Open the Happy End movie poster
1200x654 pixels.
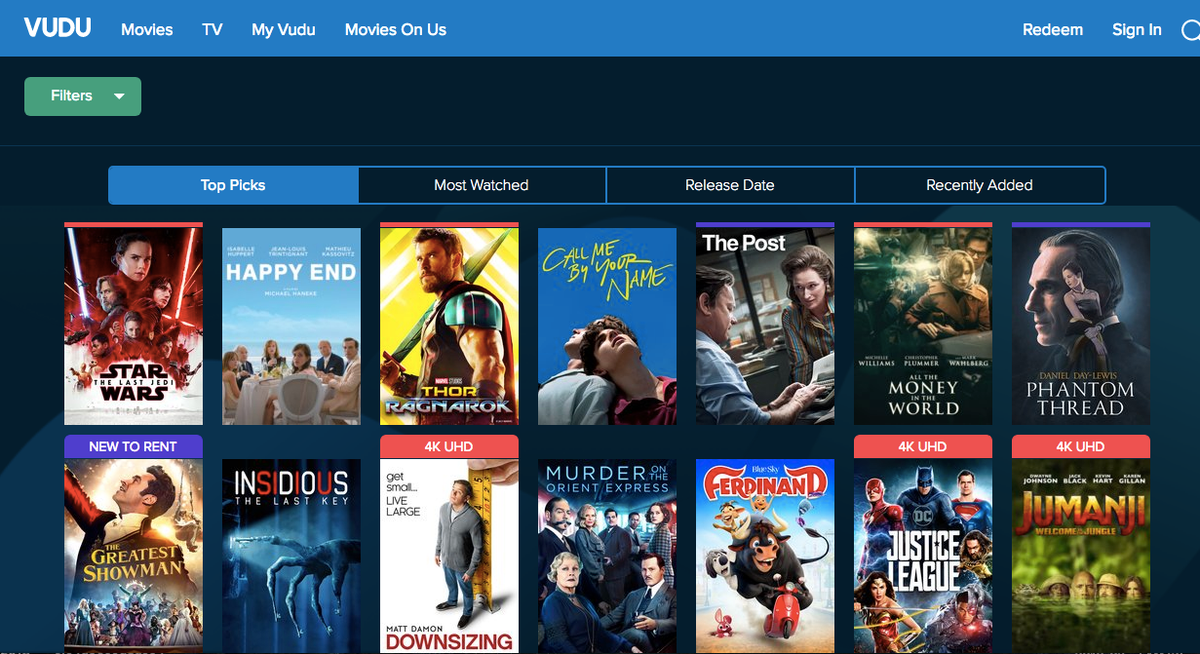tap(291, 326)
